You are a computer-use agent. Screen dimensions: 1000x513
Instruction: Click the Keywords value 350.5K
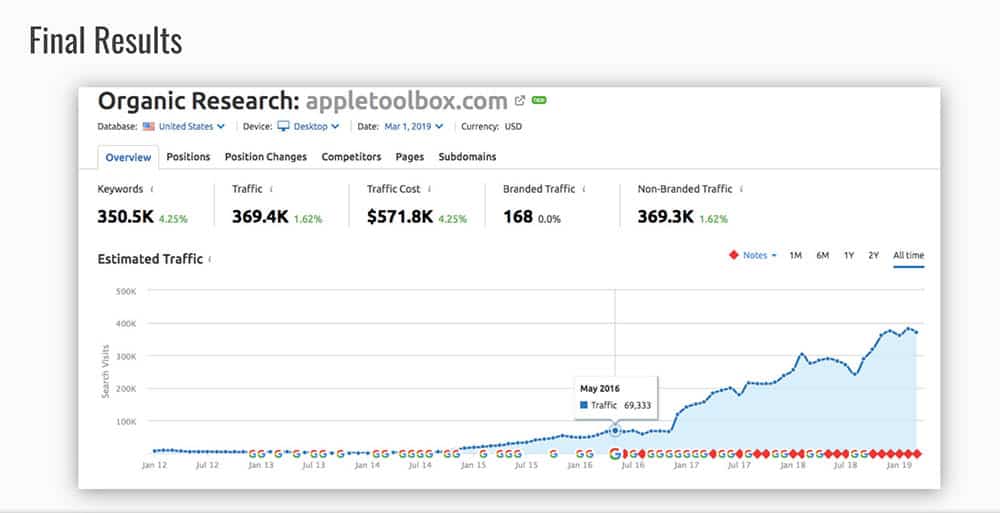[x=126, y=217]
